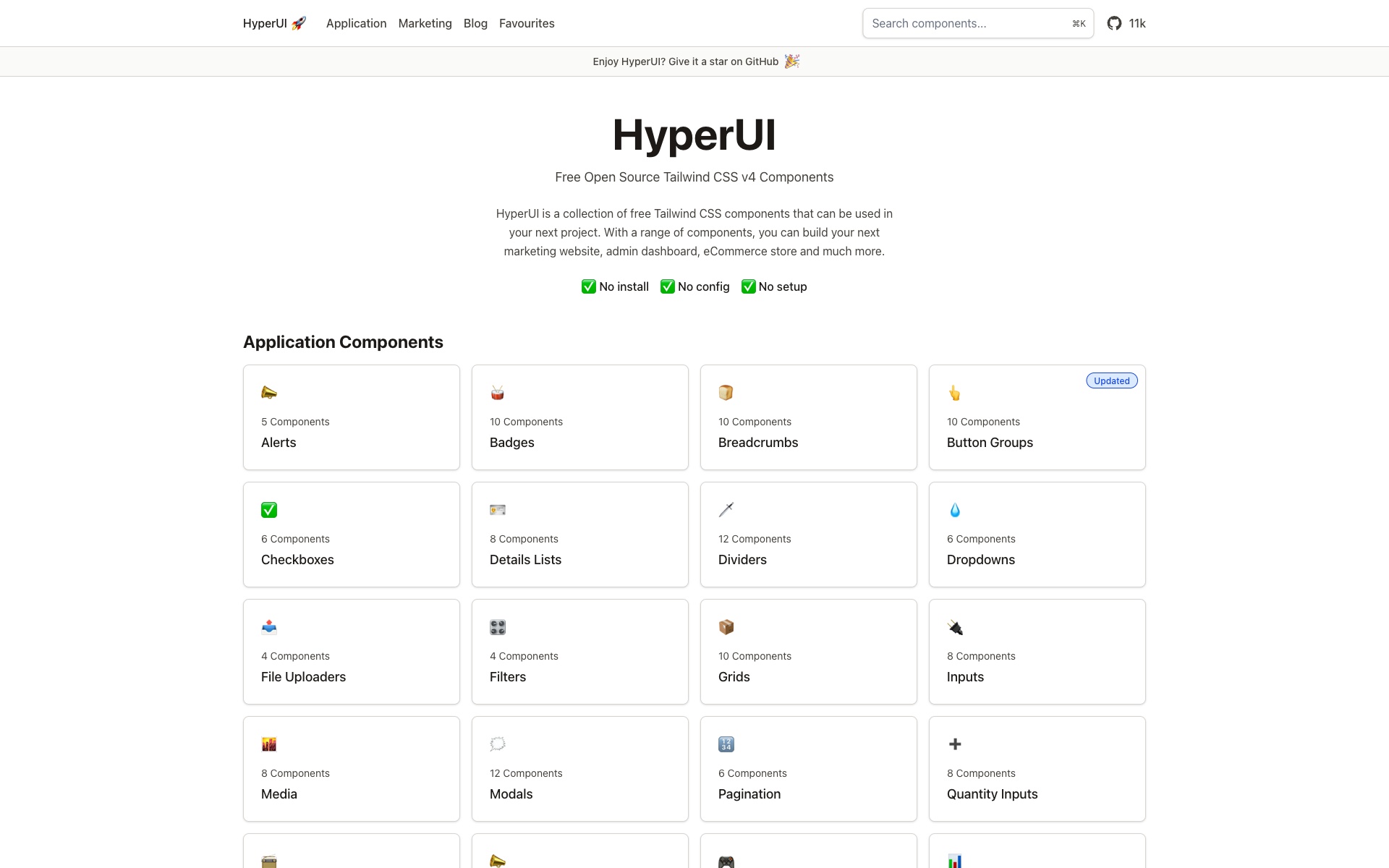Click the drum icon on the Badges card
This screenshot has height=868, width=1389.
tap(497, 392)
